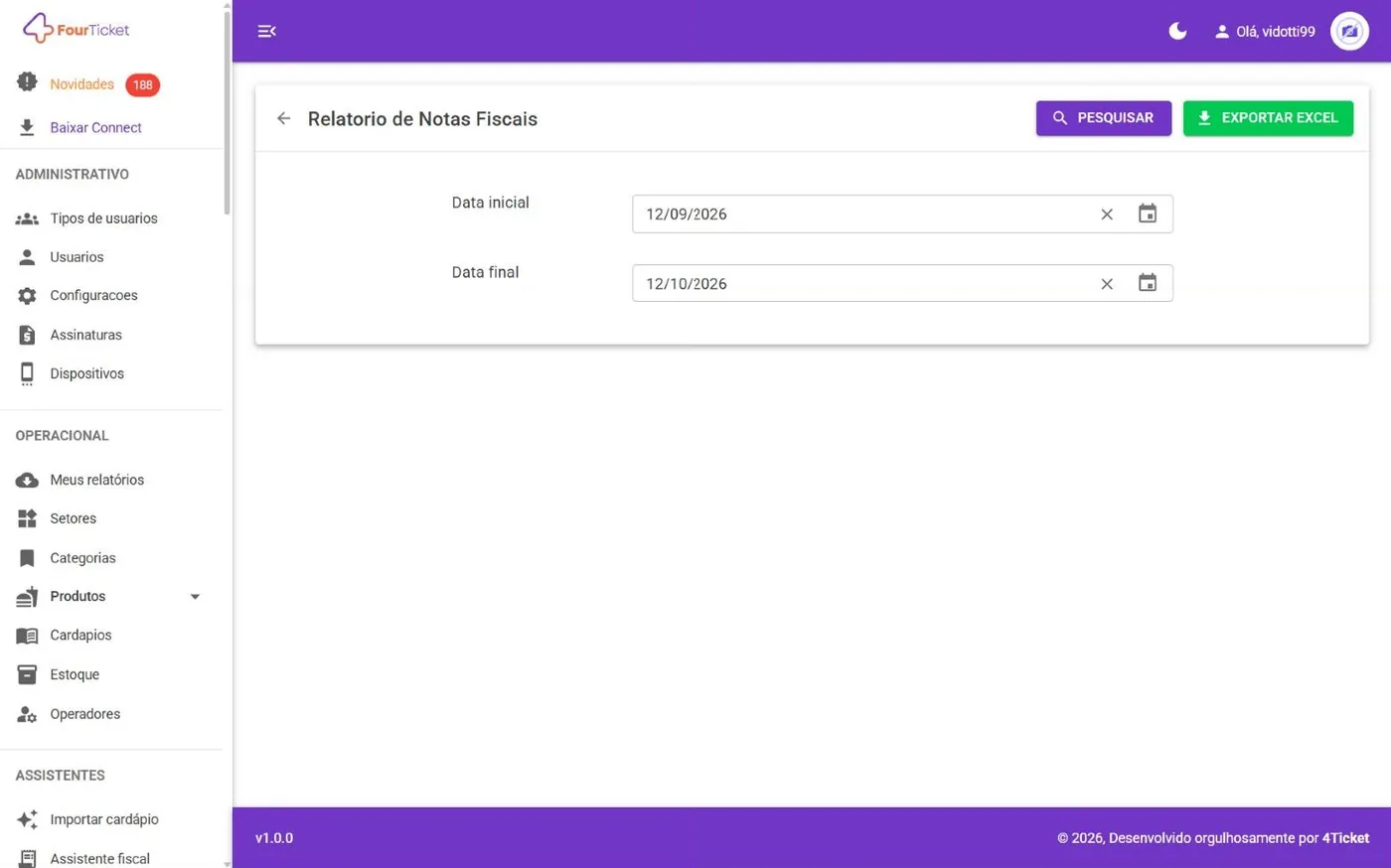Click the Cardapios menu book icon
The width and height of the screenshot is (1391, 868).
27,636
